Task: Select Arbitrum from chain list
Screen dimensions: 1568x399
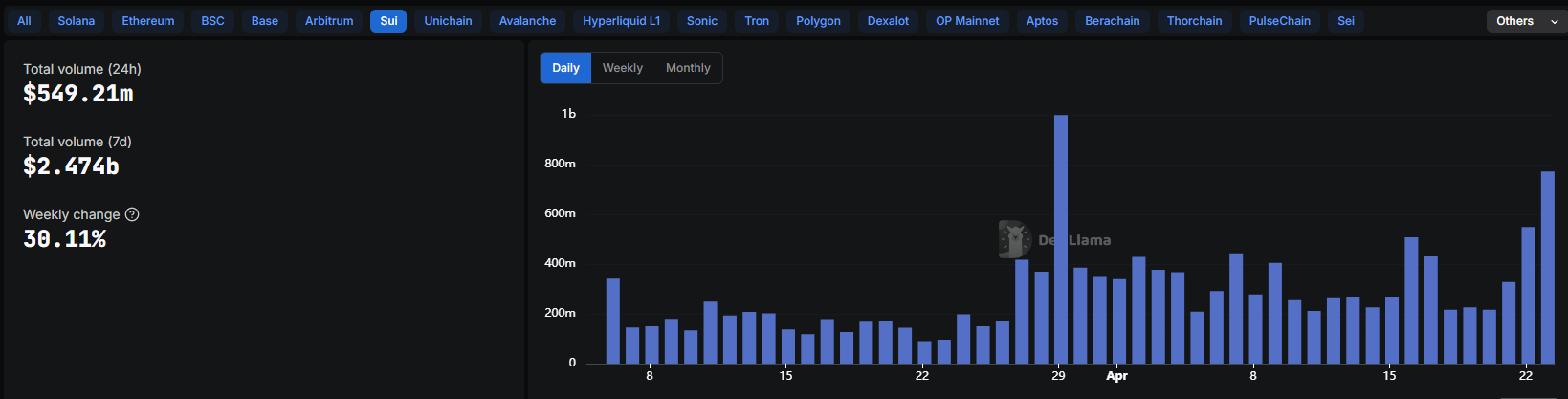Action: point(329,21)
